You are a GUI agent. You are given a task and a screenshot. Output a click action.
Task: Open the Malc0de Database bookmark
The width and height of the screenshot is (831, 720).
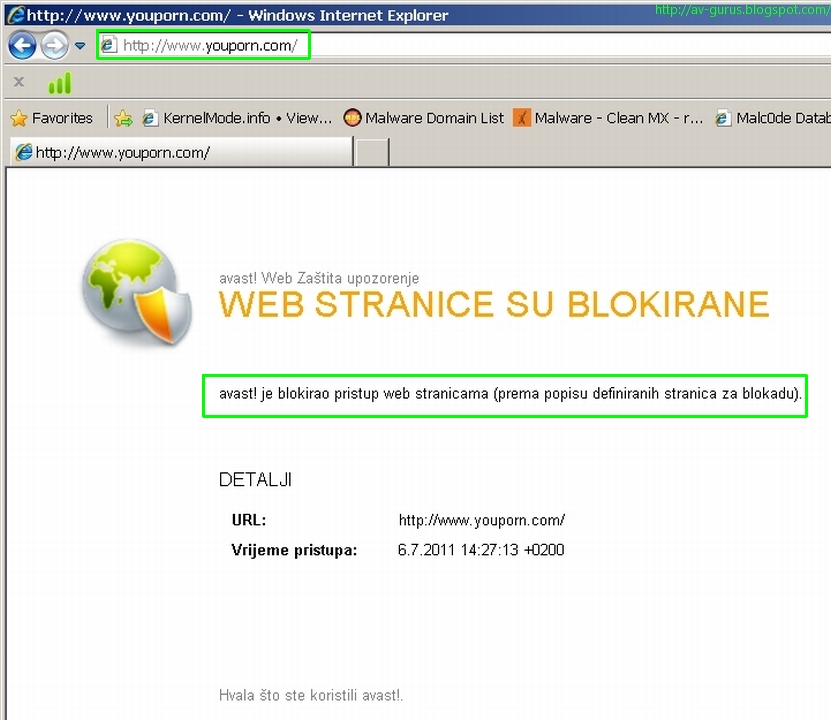pos(773,118)
